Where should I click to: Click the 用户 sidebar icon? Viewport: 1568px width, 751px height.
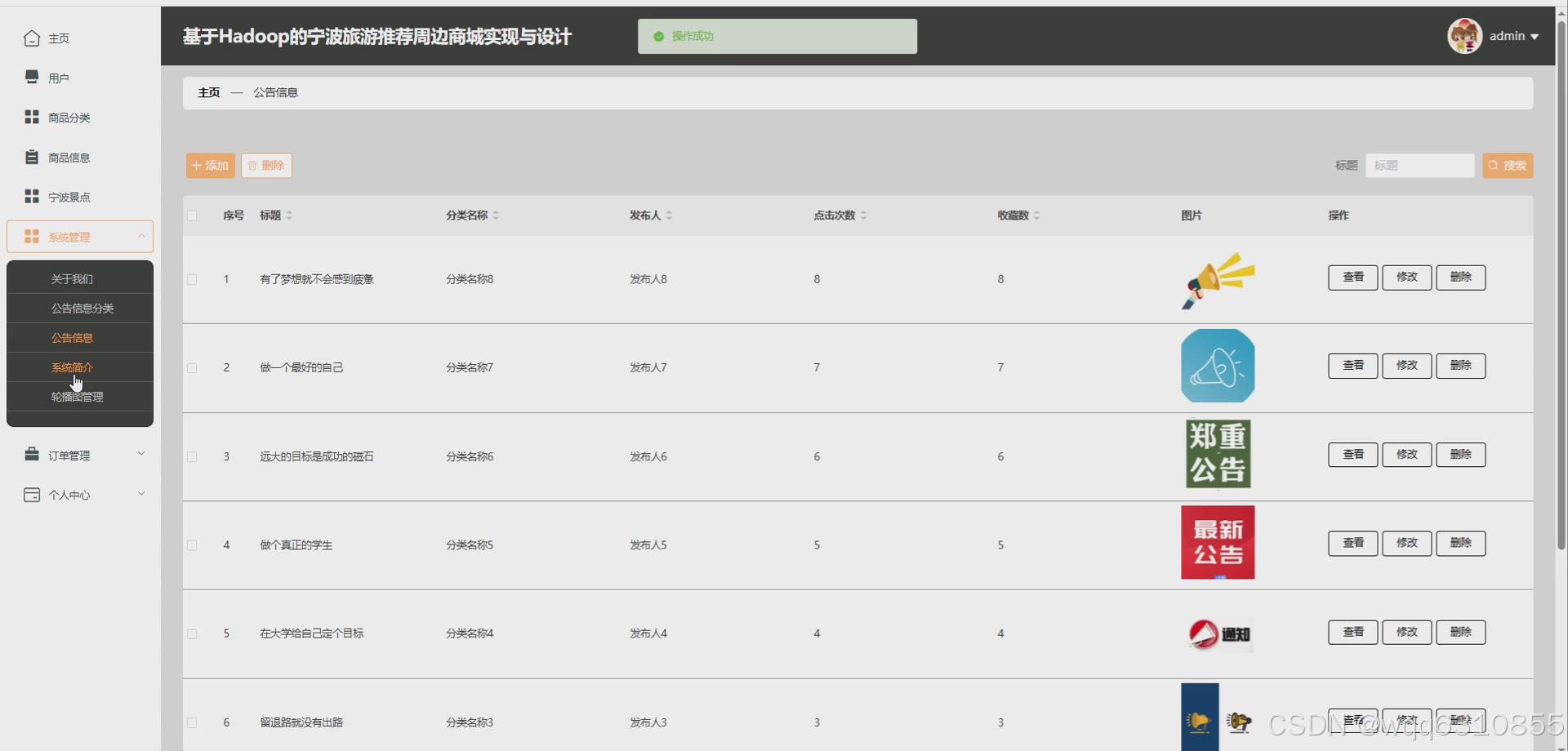32,77
